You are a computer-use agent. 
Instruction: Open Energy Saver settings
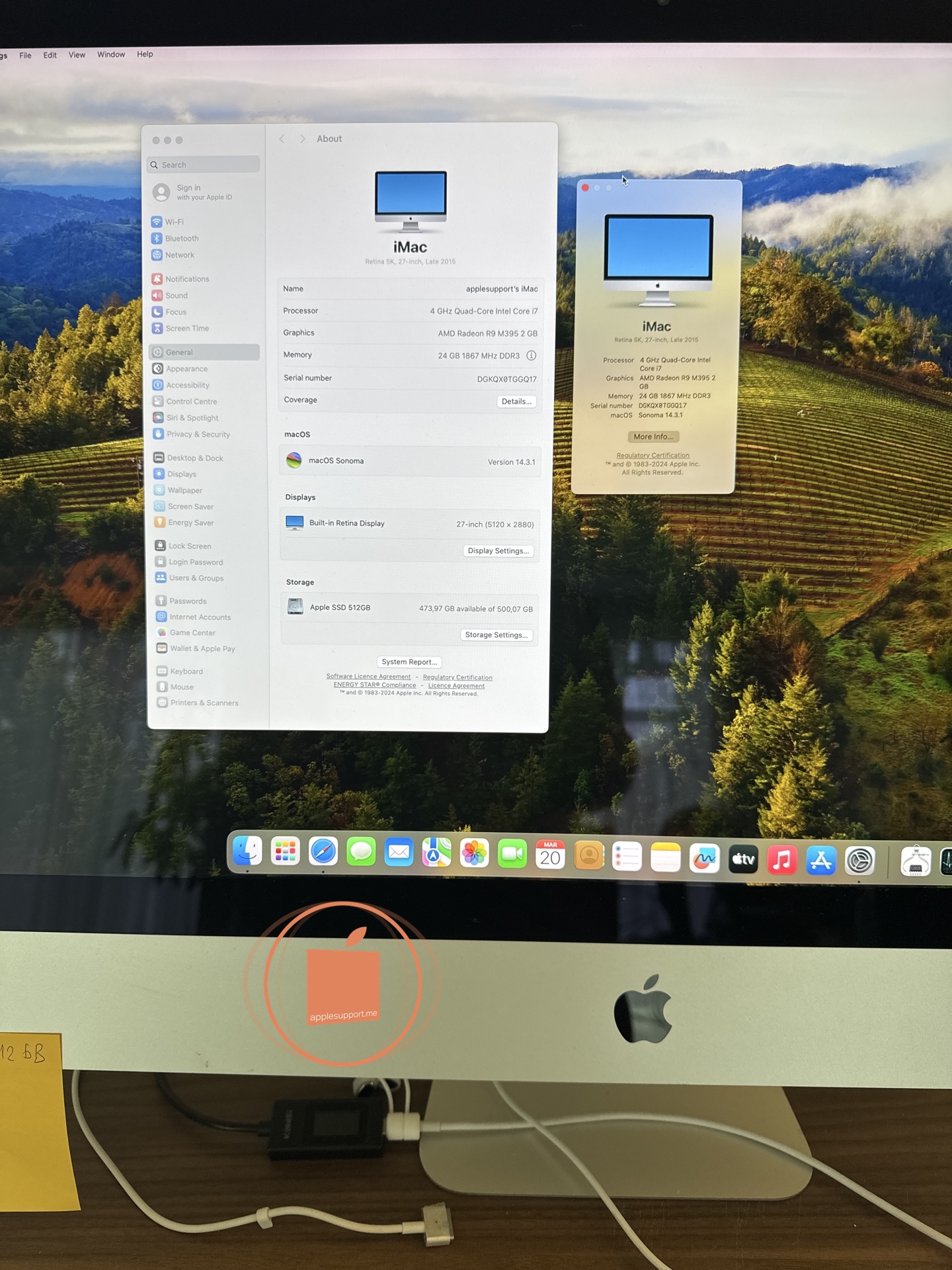pos(184,523)
